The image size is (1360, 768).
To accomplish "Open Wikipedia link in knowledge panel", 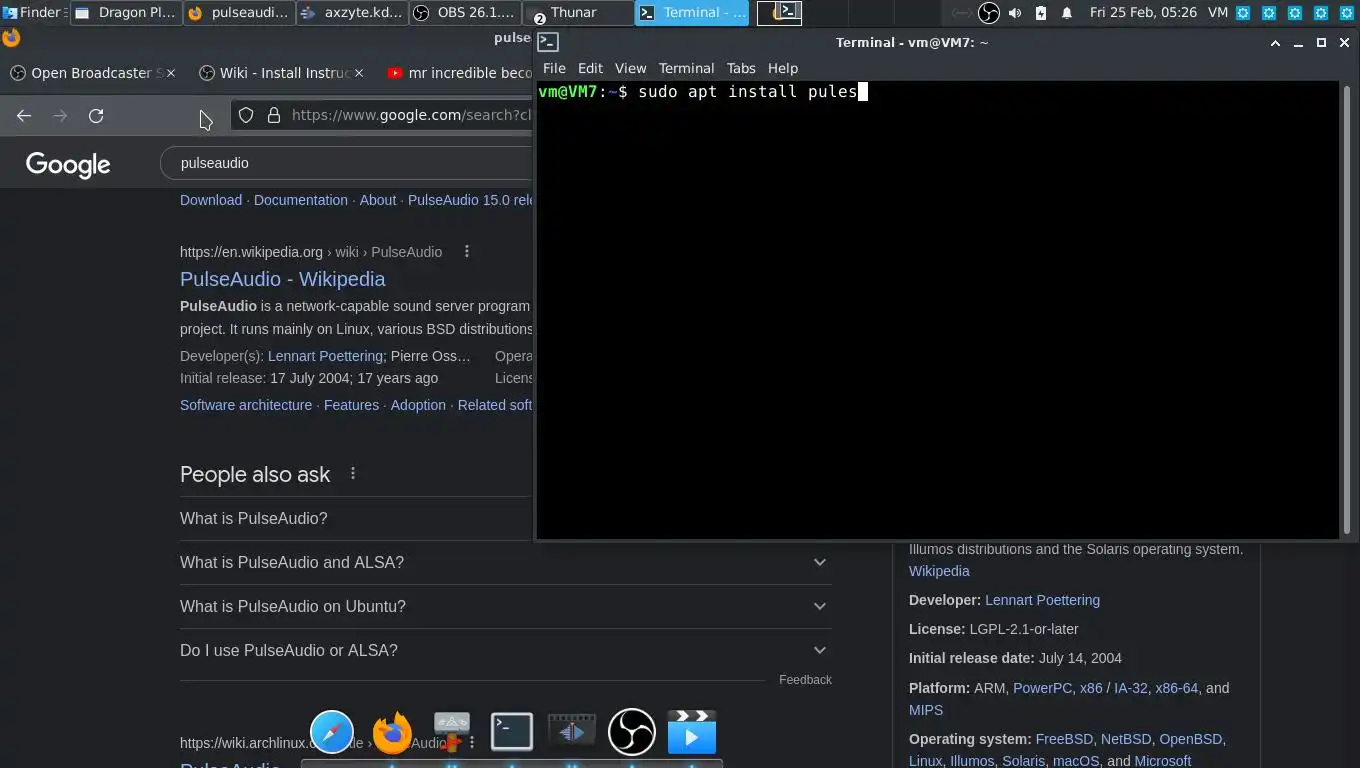I will 939,571.
